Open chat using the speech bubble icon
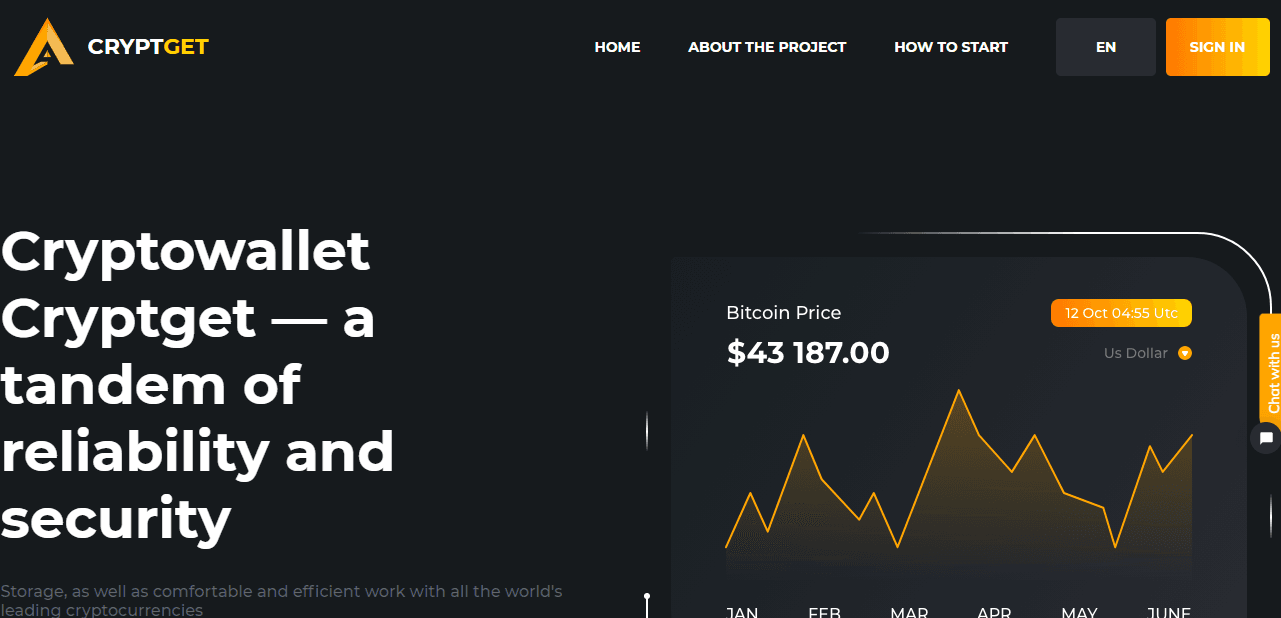This screenshot has width=1281, height=618. click(x=1266, y=437)
